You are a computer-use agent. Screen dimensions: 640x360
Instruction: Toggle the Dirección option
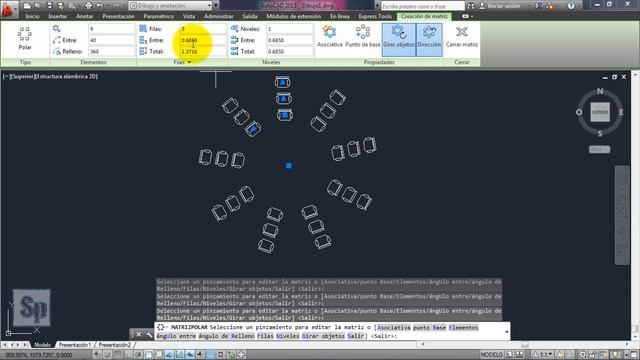pos(429,40)
